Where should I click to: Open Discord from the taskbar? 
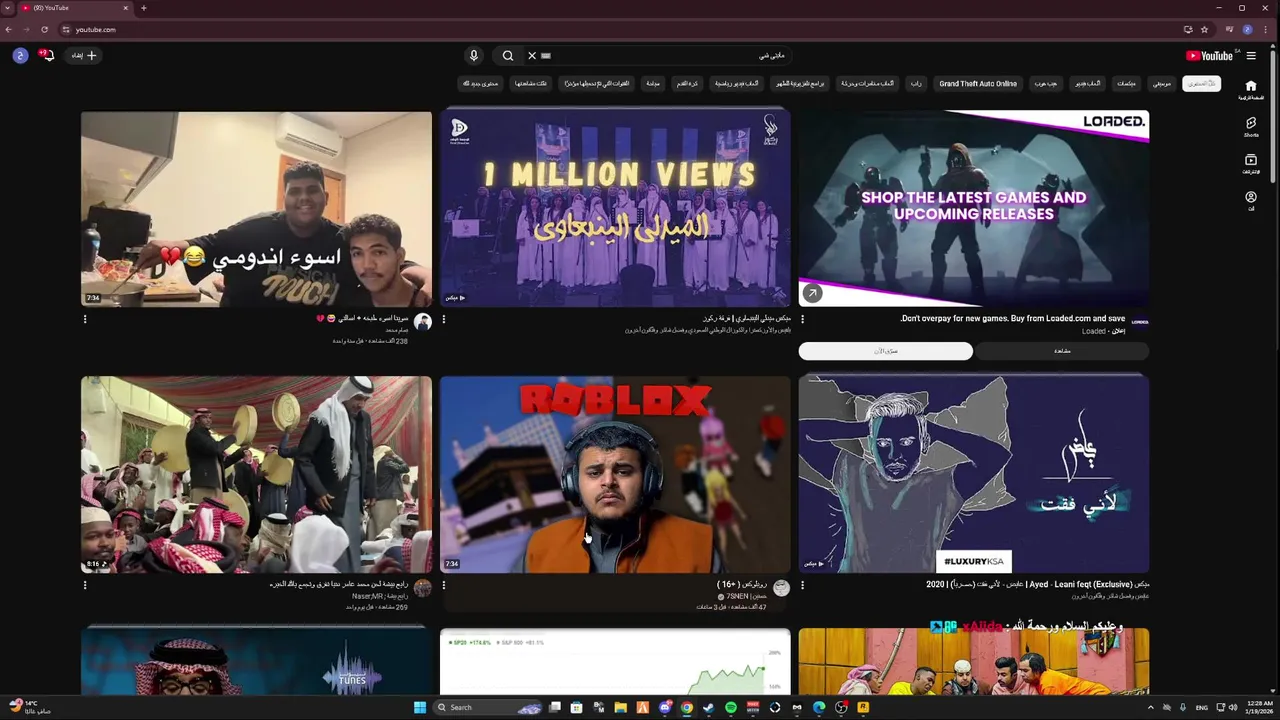(x=665, y=708)
